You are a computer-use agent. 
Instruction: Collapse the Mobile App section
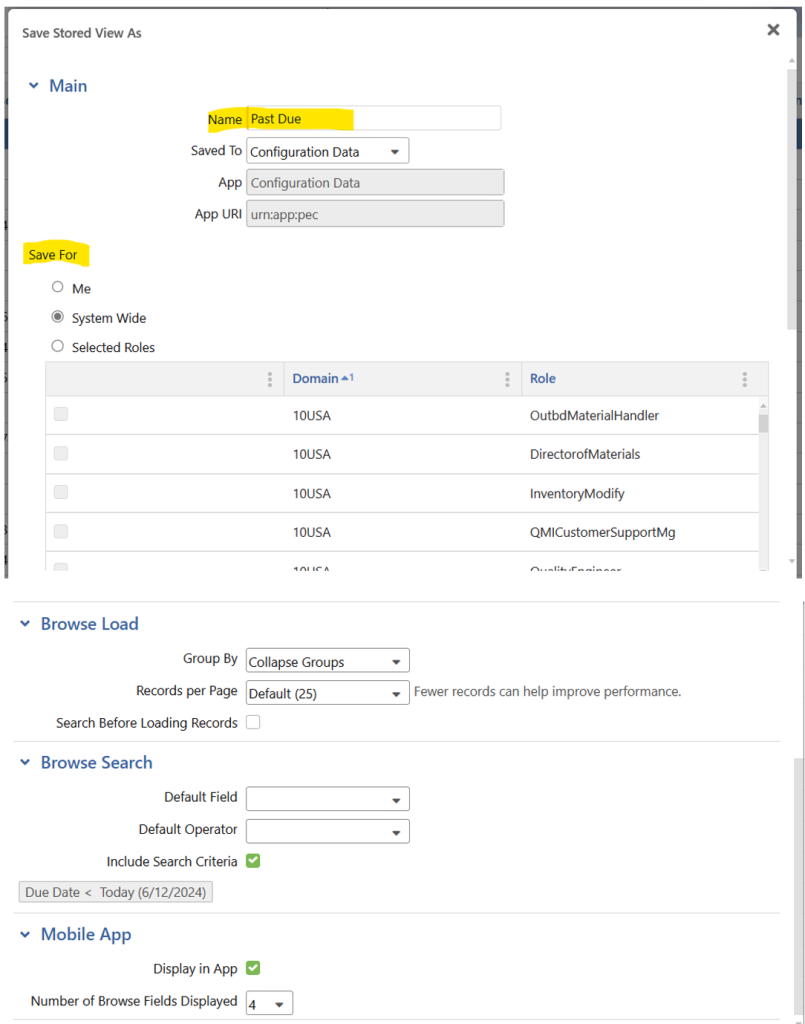(x=25, y=935)
